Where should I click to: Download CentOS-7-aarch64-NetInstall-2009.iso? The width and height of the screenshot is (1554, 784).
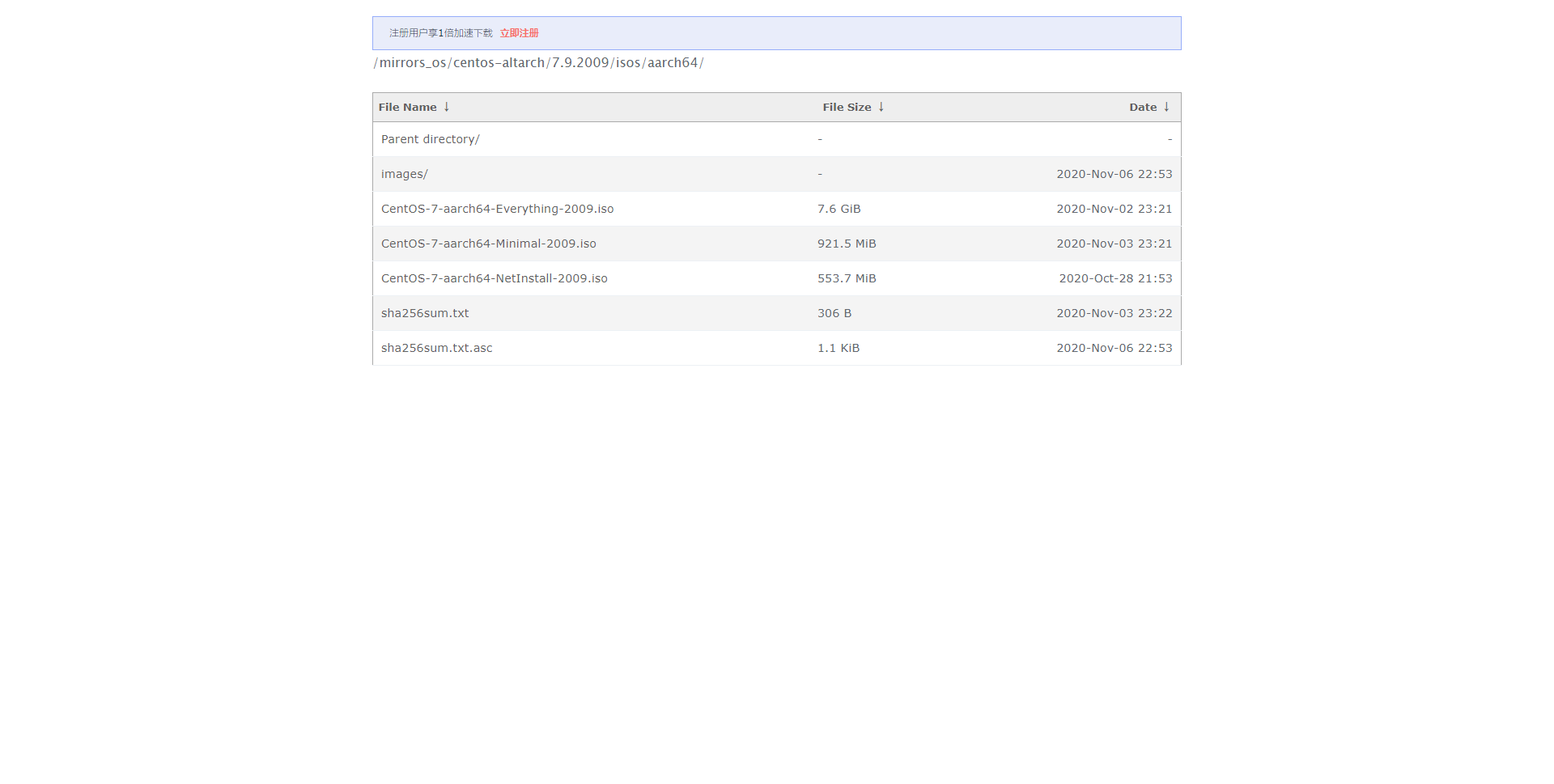[494, 278]
